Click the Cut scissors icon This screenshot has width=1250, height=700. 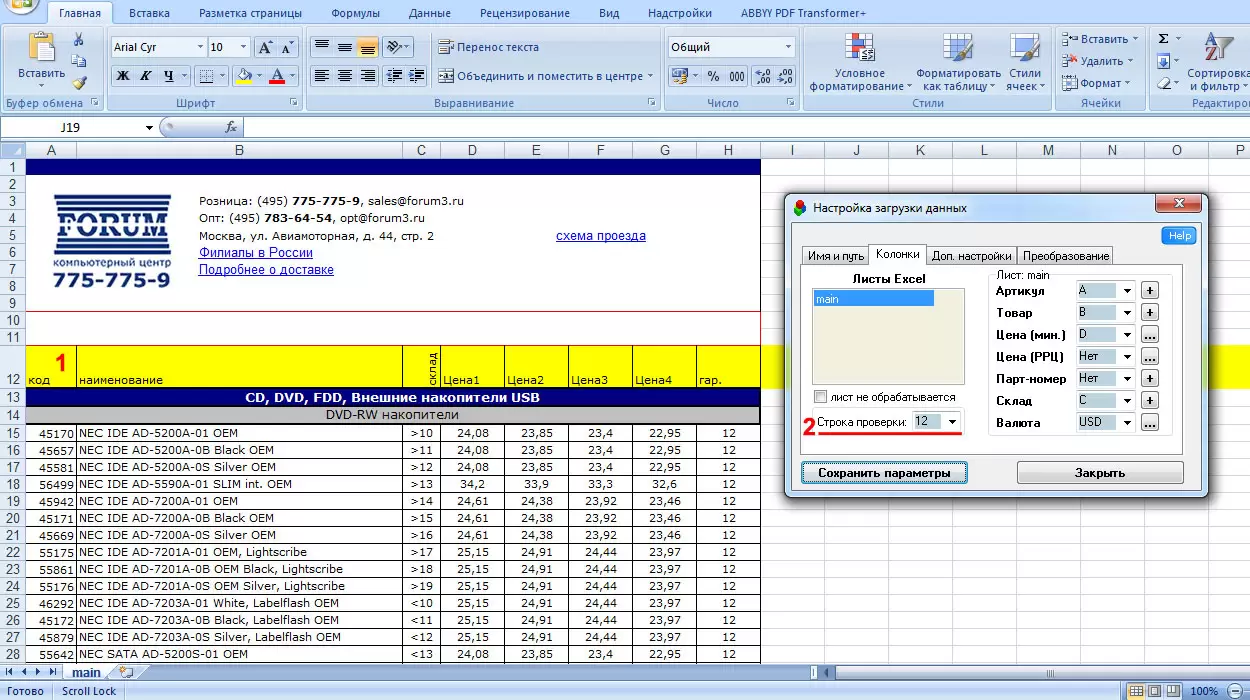[x=79, y=39]
